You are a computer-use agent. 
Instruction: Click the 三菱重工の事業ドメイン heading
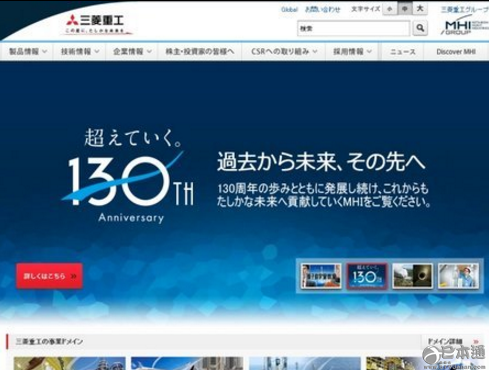pos(49,342)
